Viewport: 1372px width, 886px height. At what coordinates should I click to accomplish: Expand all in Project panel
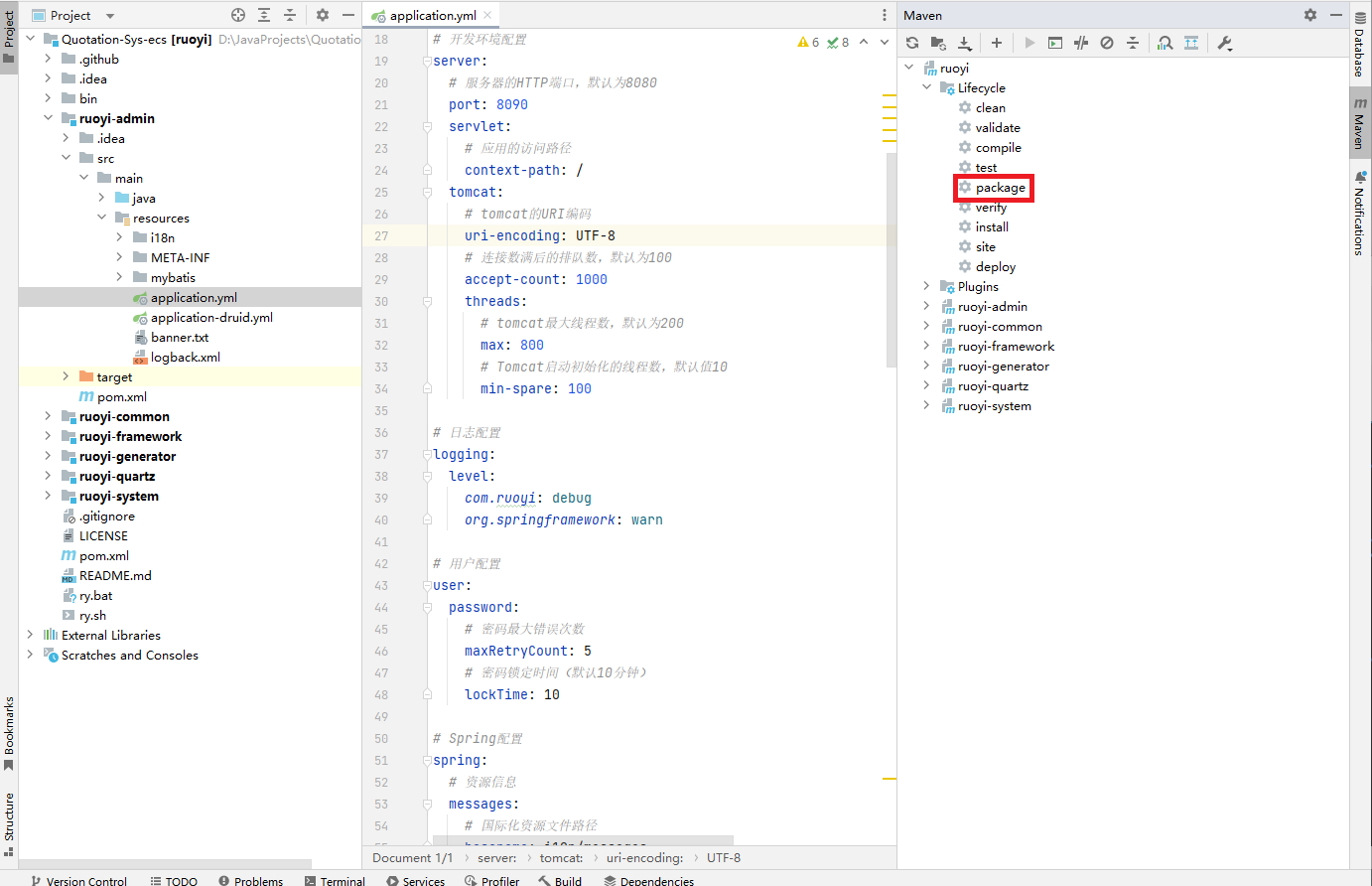[264, 15]
